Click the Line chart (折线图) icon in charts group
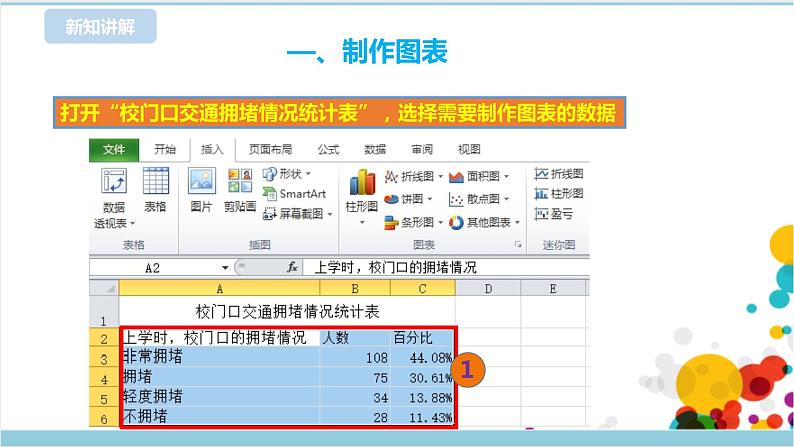Image resolution: width=794 pixels, height=447 pixels. (391, 176)
